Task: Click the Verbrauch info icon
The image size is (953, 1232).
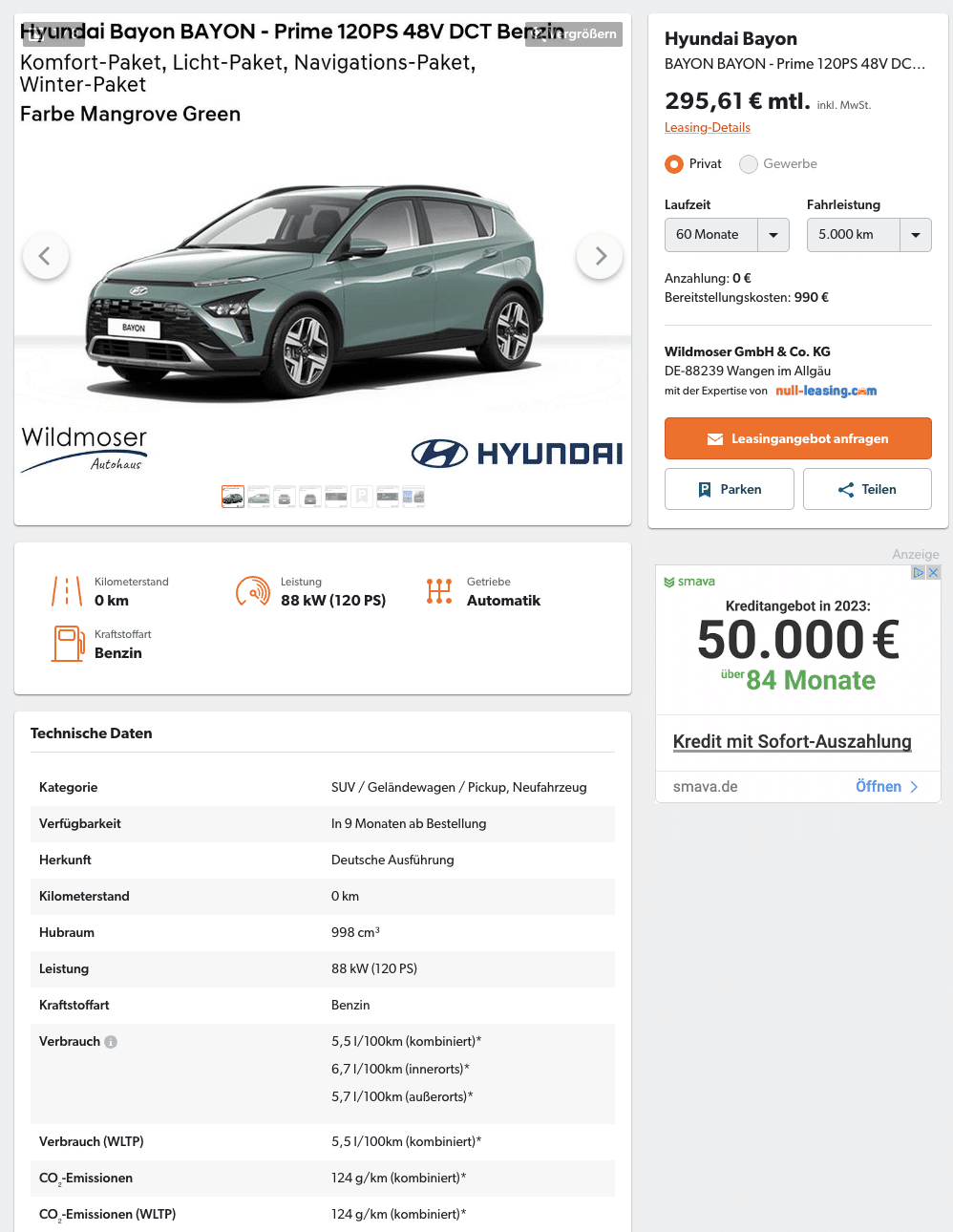Action: tap(111, 1042)
